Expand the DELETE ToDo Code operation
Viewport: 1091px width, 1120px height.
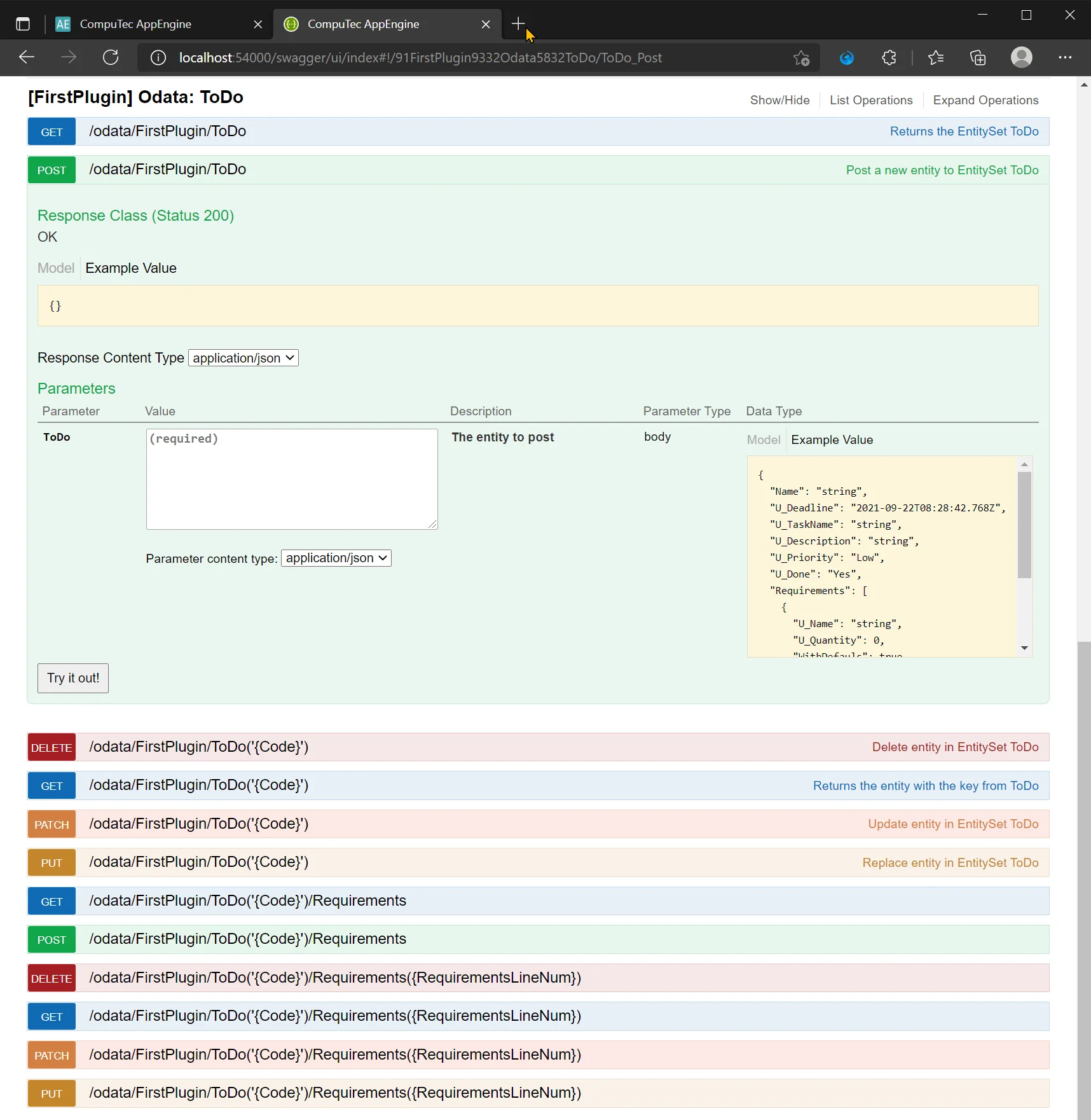[x=198, y=747]
